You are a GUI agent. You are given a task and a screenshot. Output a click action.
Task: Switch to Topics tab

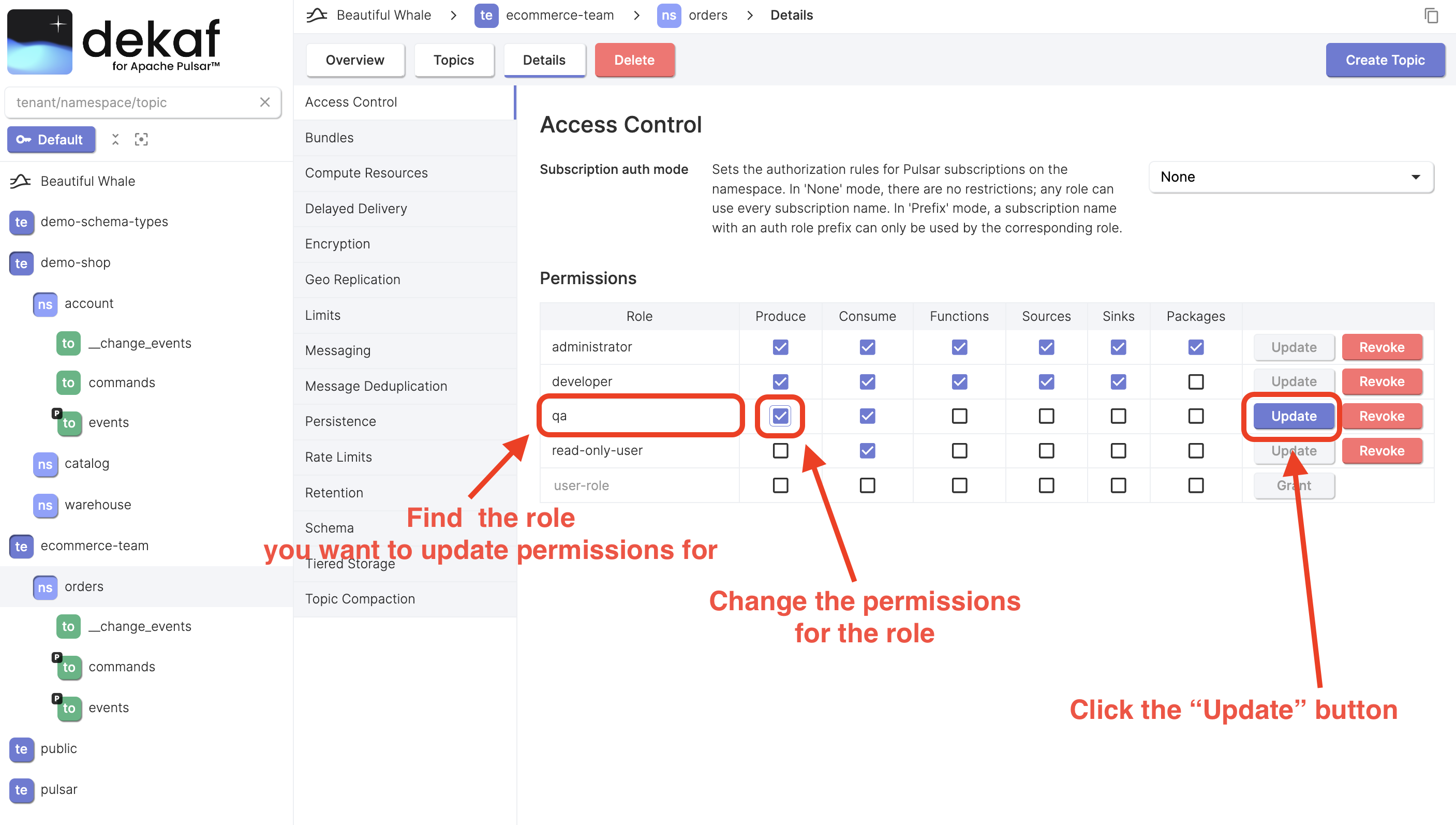pyautogui.click(x=454, y=60)
